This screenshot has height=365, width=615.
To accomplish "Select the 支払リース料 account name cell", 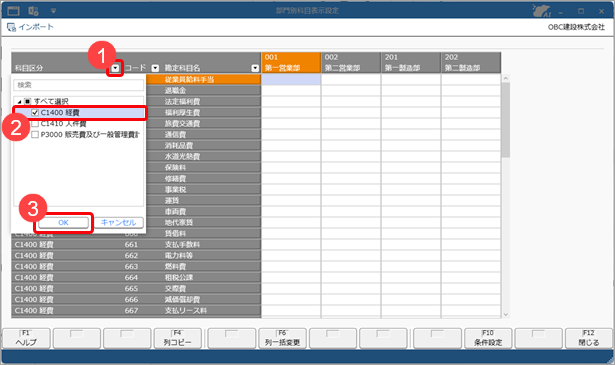I will point(212,311).
